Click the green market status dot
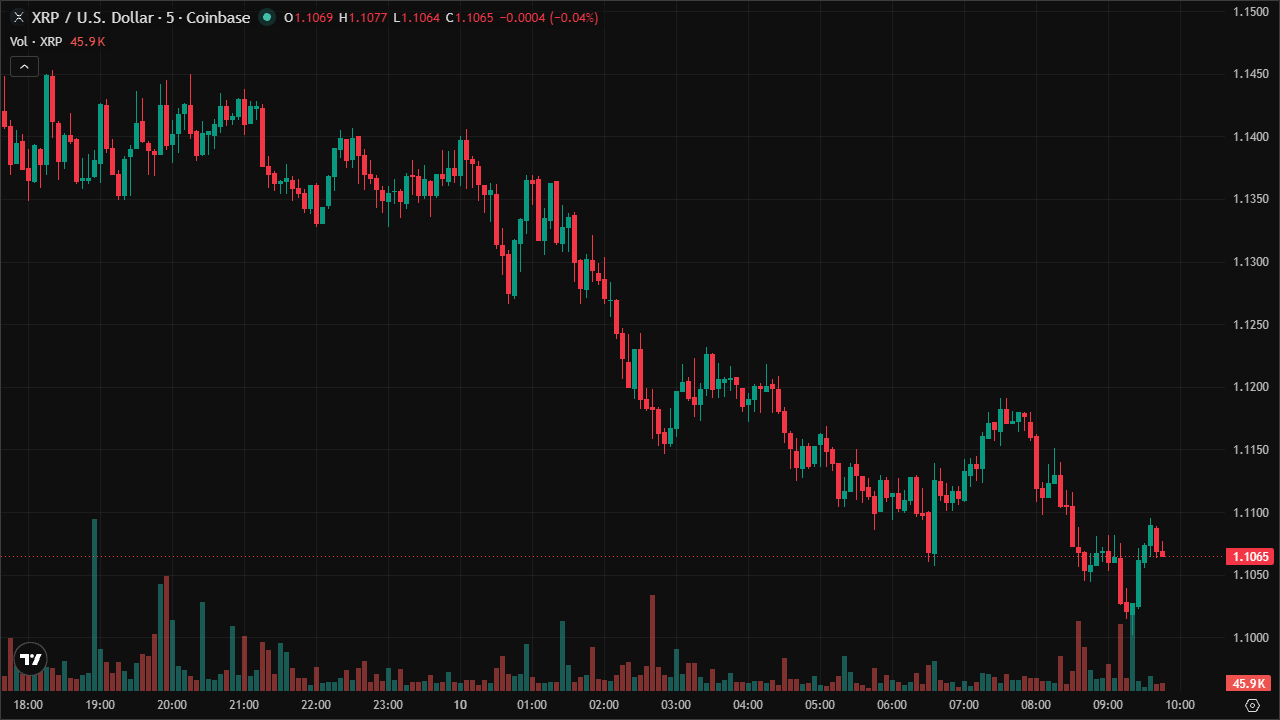The image size is (1280, 720). [x=266, y=17]
